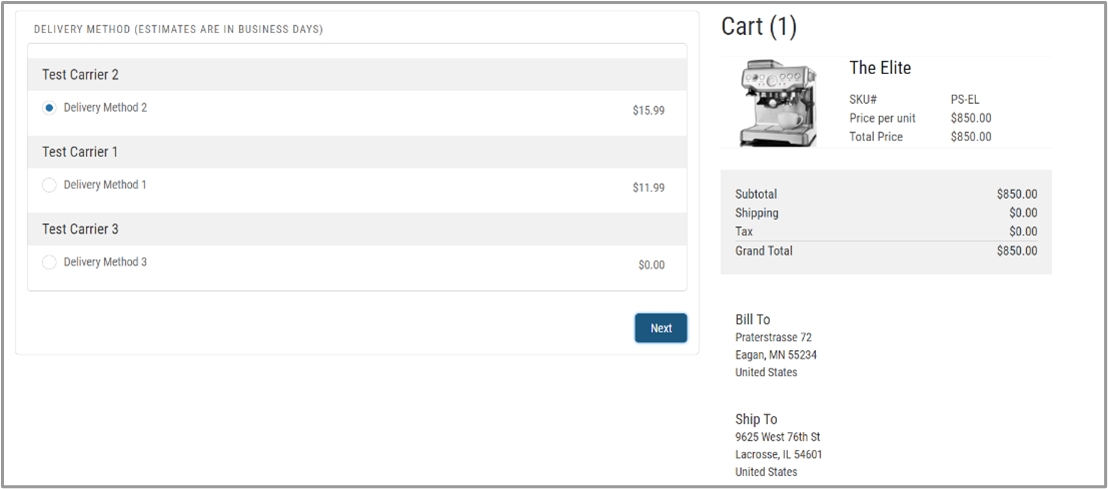This screenshot has height=489, width=1108.
Task: Open the espresso machine product thumbnail
Action: [778, 103]
